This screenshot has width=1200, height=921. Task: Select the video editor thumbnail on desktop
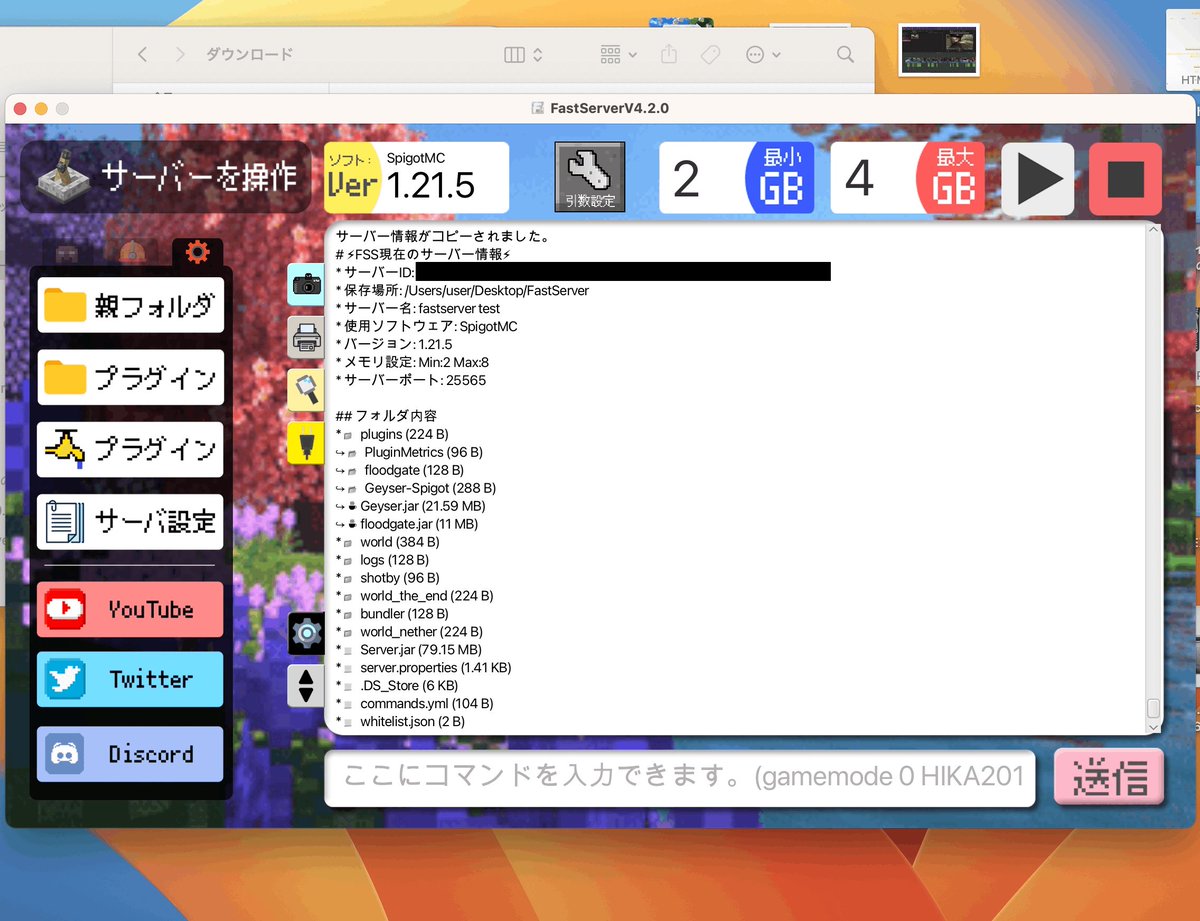click(x=939, y=50)
